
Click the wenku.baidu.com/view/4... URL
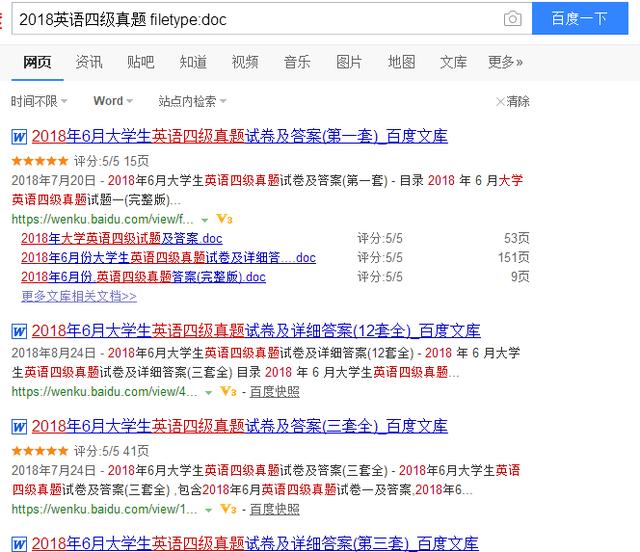[104, 392]
